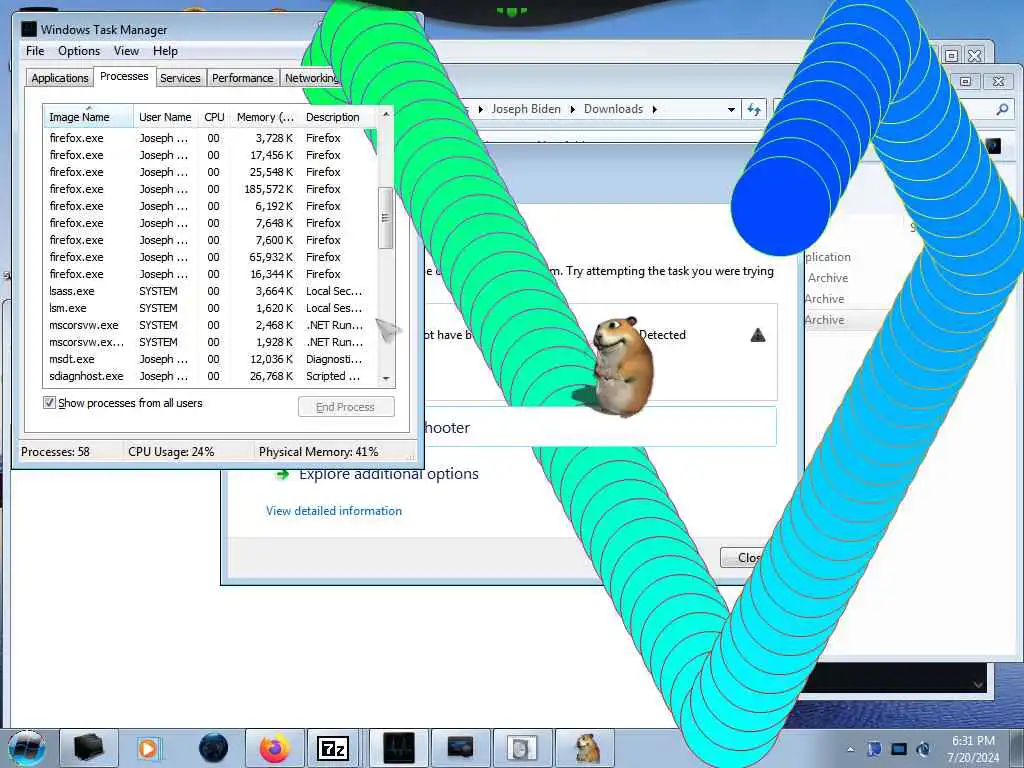Click process list scrollbar down arrow

click(x=386, y=378)
